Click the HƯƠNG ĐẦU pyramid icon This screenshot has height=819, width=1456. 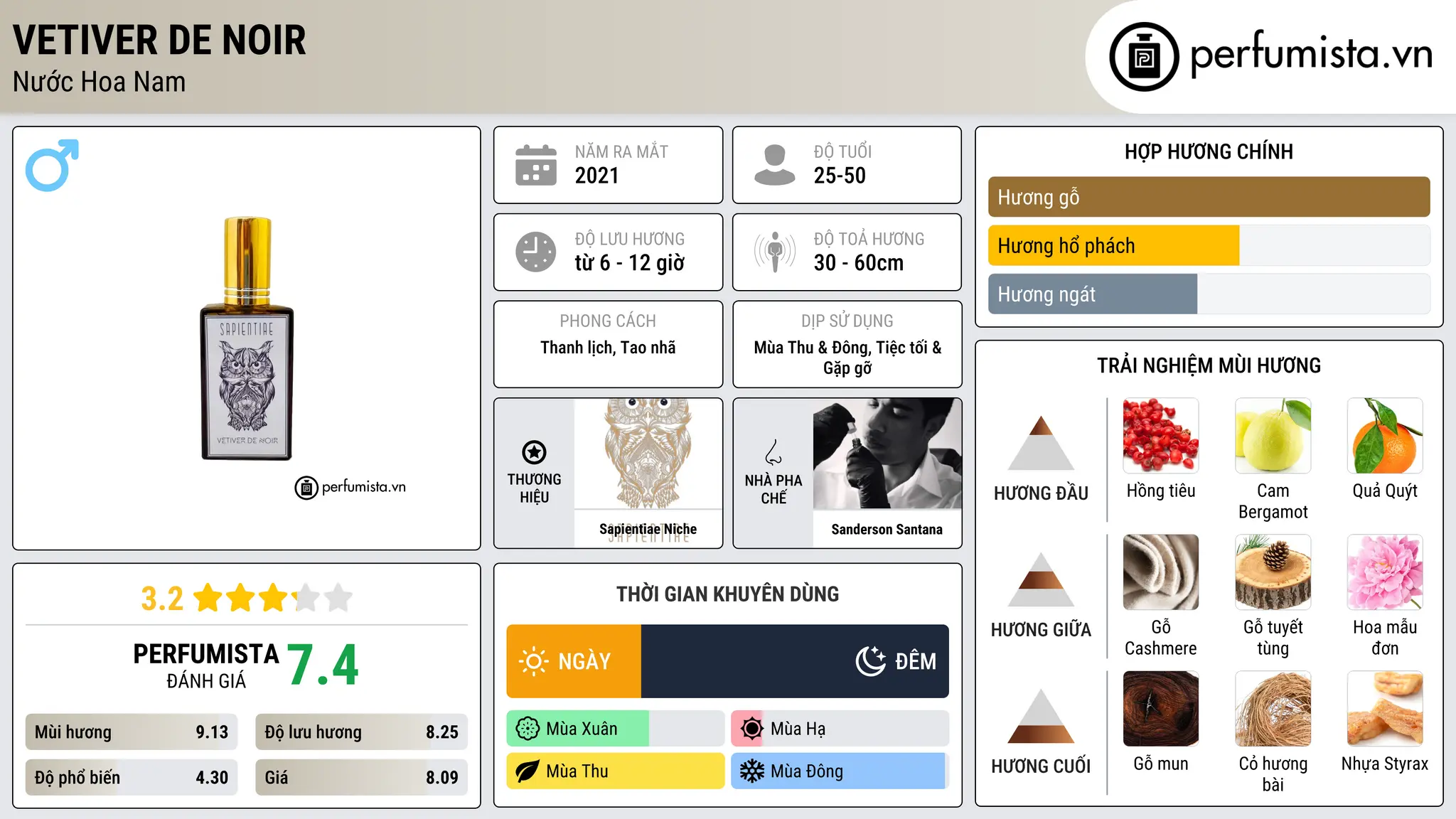[x=1041, y=442]
